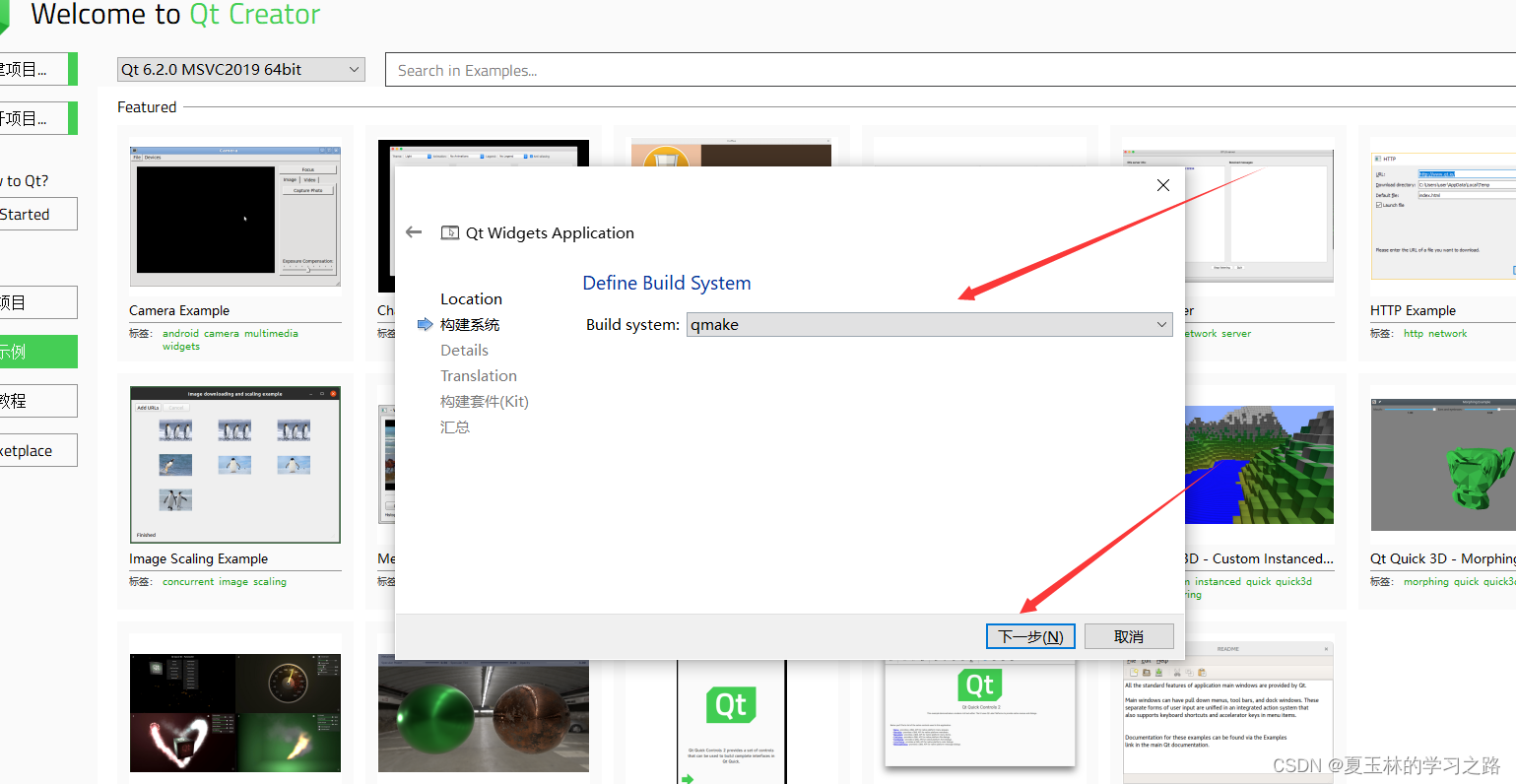The width and height of the screenshot is (1516, 784).
Task: Open the Qt logo phone-frame example thumbnail
Action: (731, 722)
